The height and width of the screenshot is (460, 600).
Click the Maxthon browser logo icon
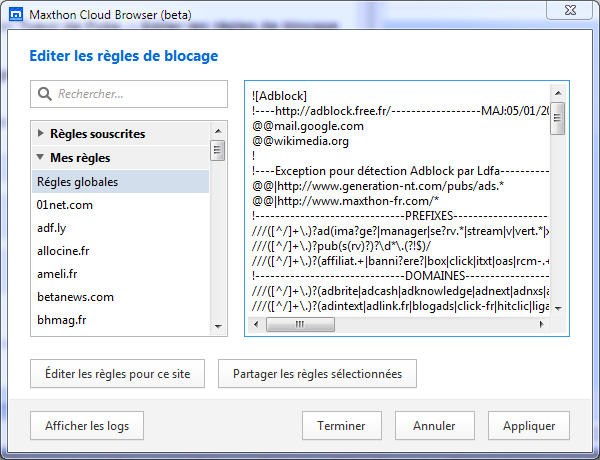(16, 15)
